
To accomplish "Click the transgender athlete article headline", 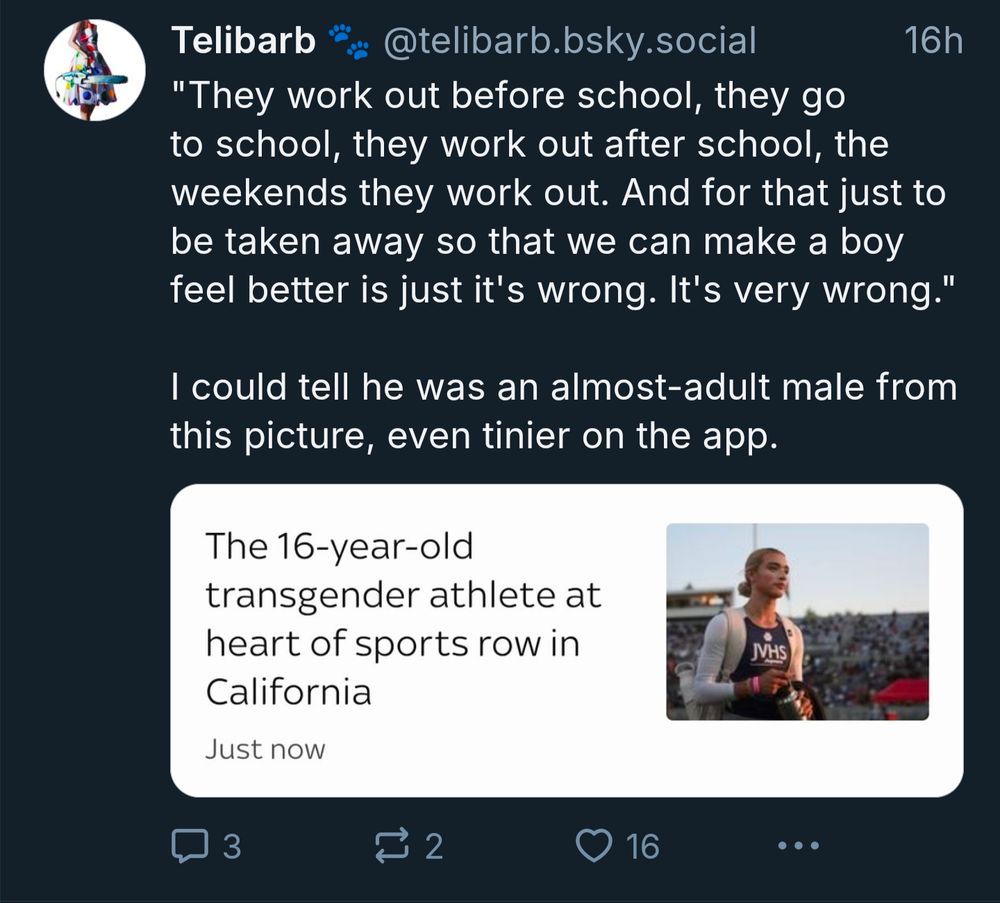I will (402, 619).
